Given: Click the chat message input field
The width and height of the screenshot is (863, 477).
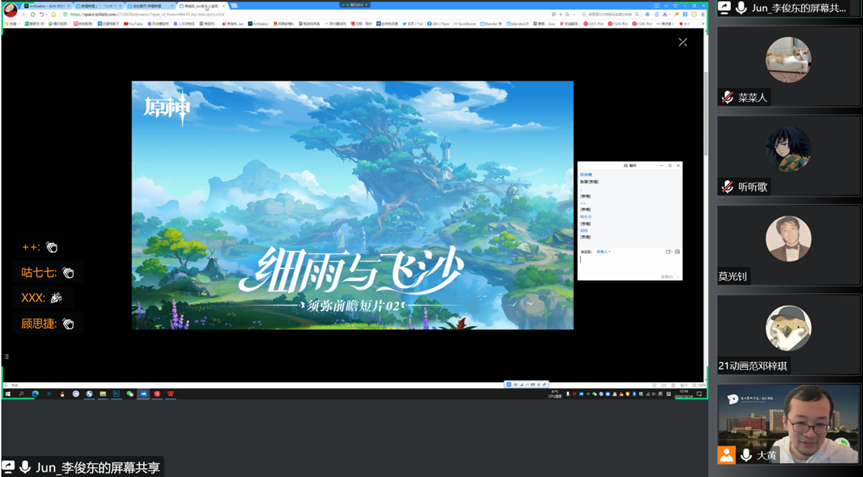Looking at the screenshot, I should [x=629, y=265].
